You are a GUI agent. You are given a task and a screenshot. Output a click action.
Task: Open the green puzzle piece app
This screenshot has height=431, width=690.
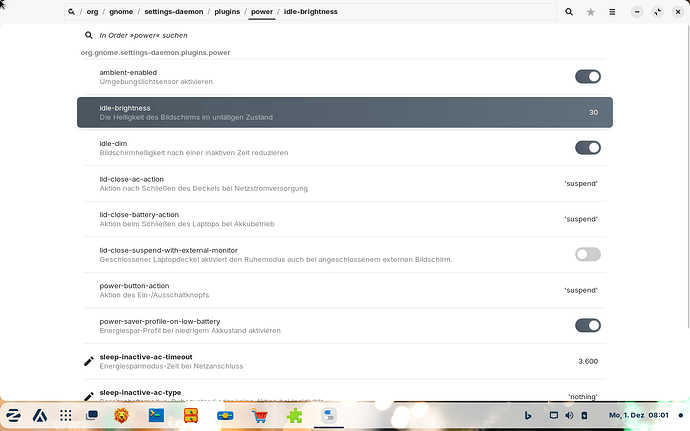pyautogui.click(x=294, y=415)
